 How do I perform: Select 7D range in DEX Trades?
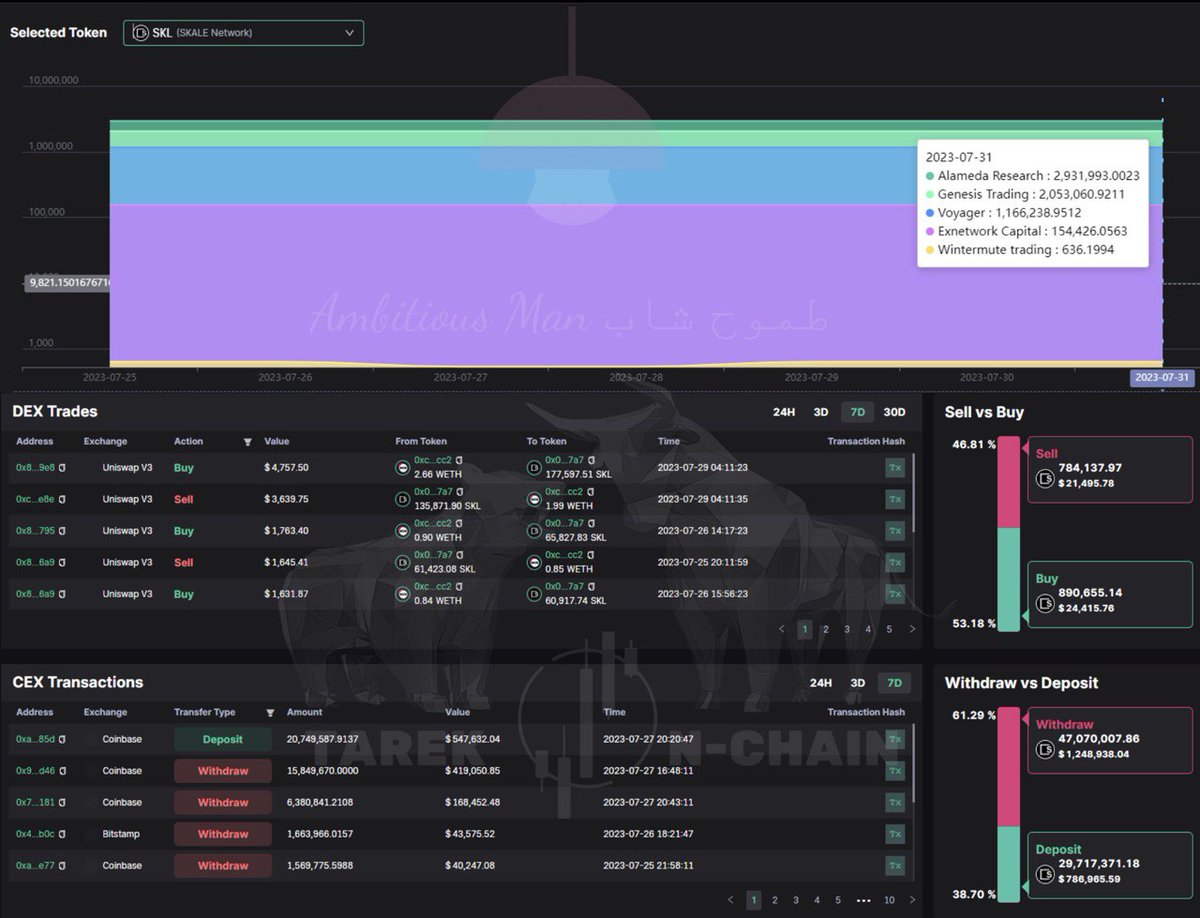857,412
